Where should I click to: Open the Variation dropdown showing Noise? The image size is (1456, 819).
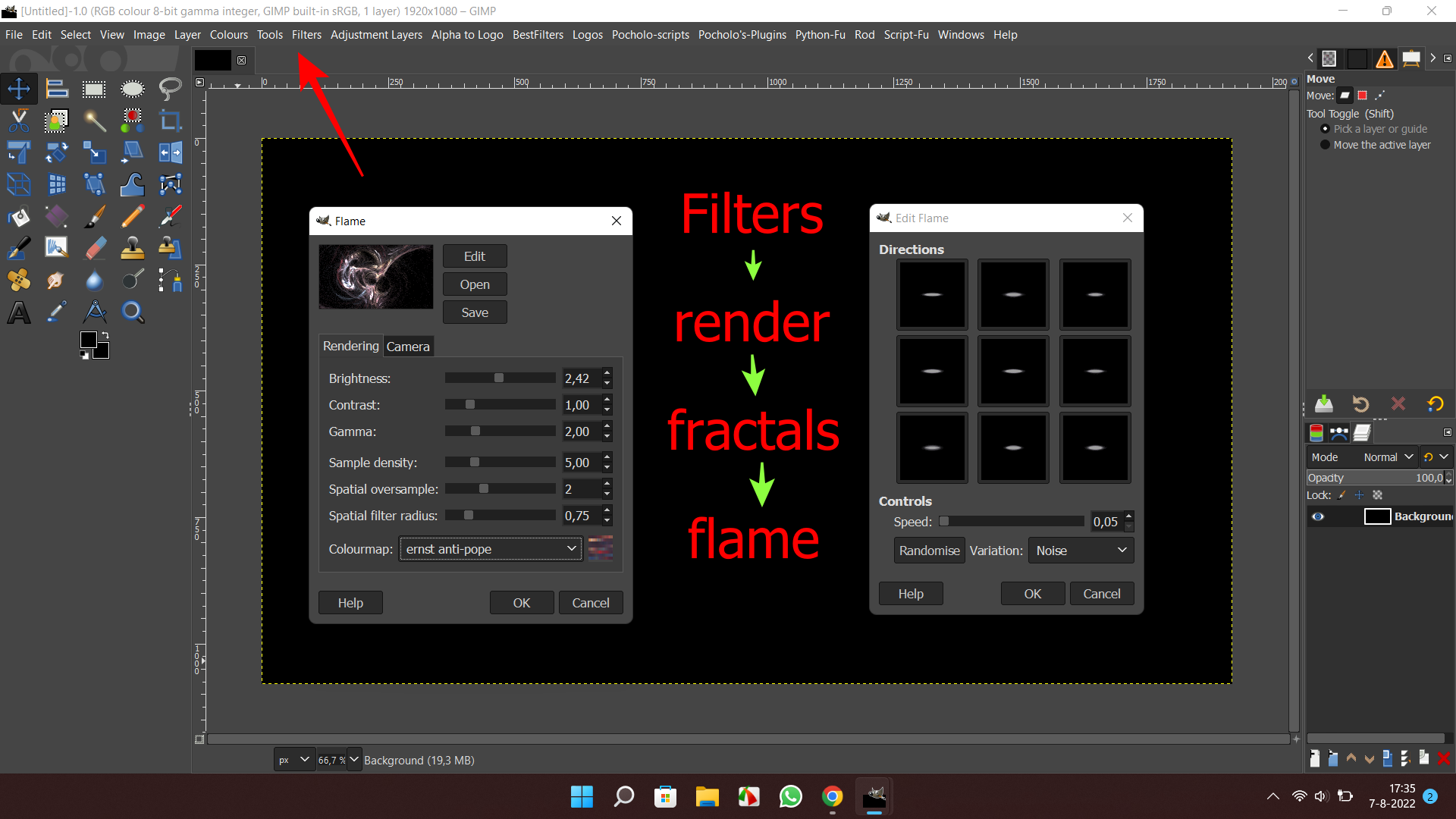pyautogui.click(x=1081, y=551)
